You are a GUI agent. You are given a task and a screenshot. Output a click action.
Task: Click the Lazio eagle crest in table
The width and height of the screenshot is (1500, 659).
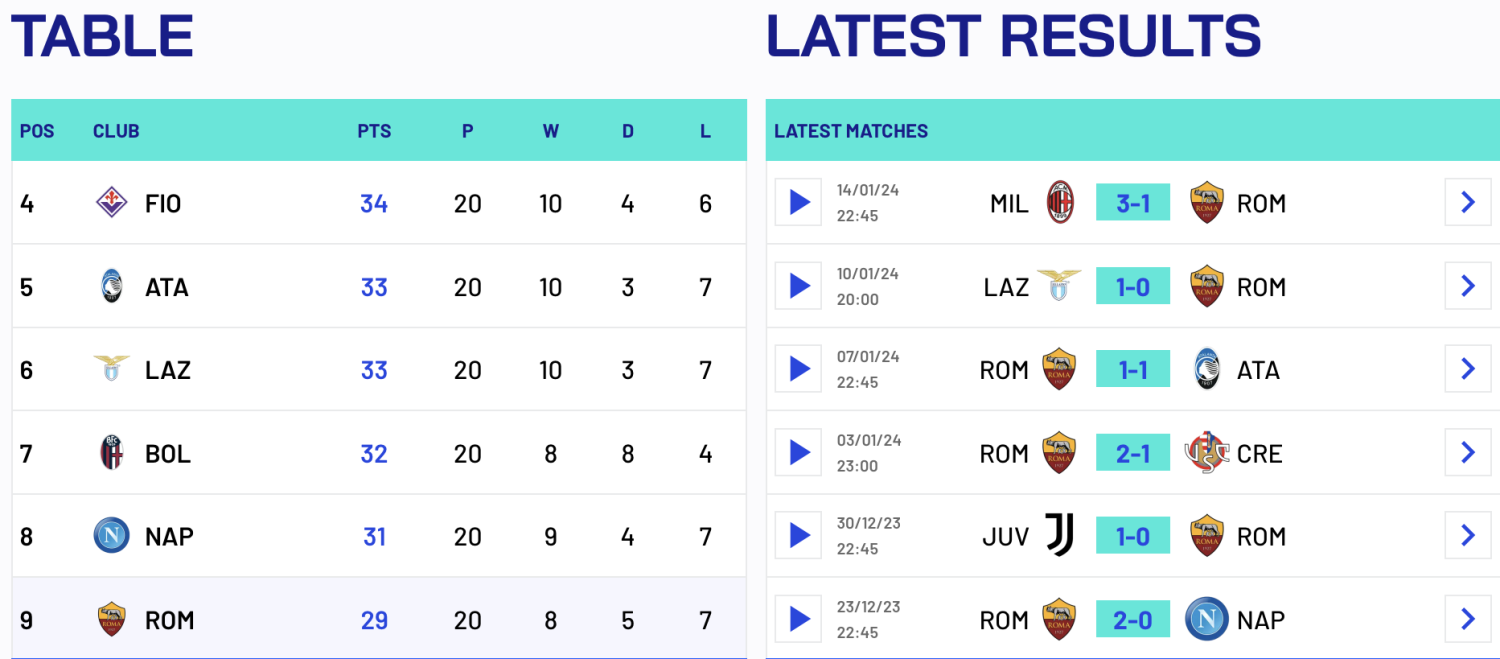pyautogui.click(x=111, y=370)
